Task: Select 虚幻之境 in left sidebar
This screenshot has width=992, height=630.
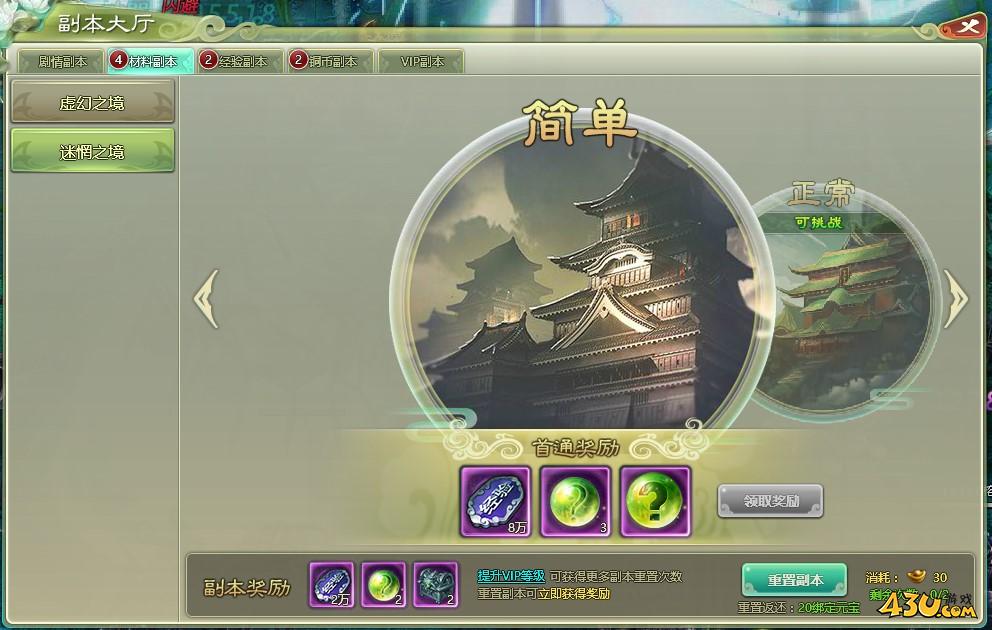Action: pos(92,102)
